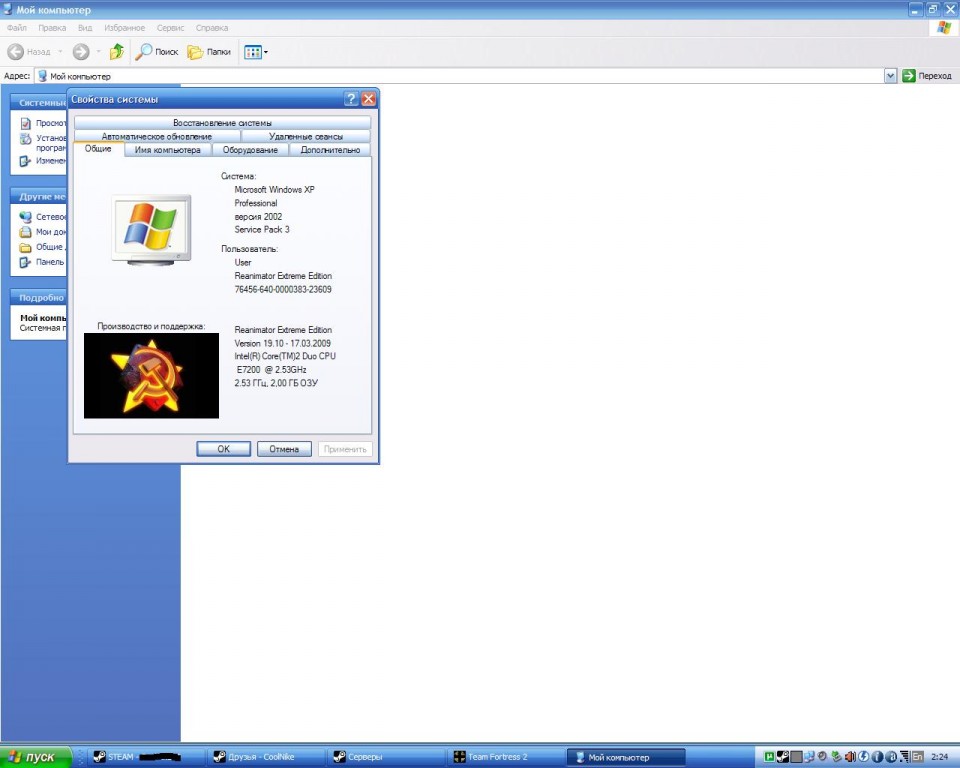The width and height of the screenshot is (960, 768).
Task: Click the Windows XP logo monitor image
Action: [151, 230]
